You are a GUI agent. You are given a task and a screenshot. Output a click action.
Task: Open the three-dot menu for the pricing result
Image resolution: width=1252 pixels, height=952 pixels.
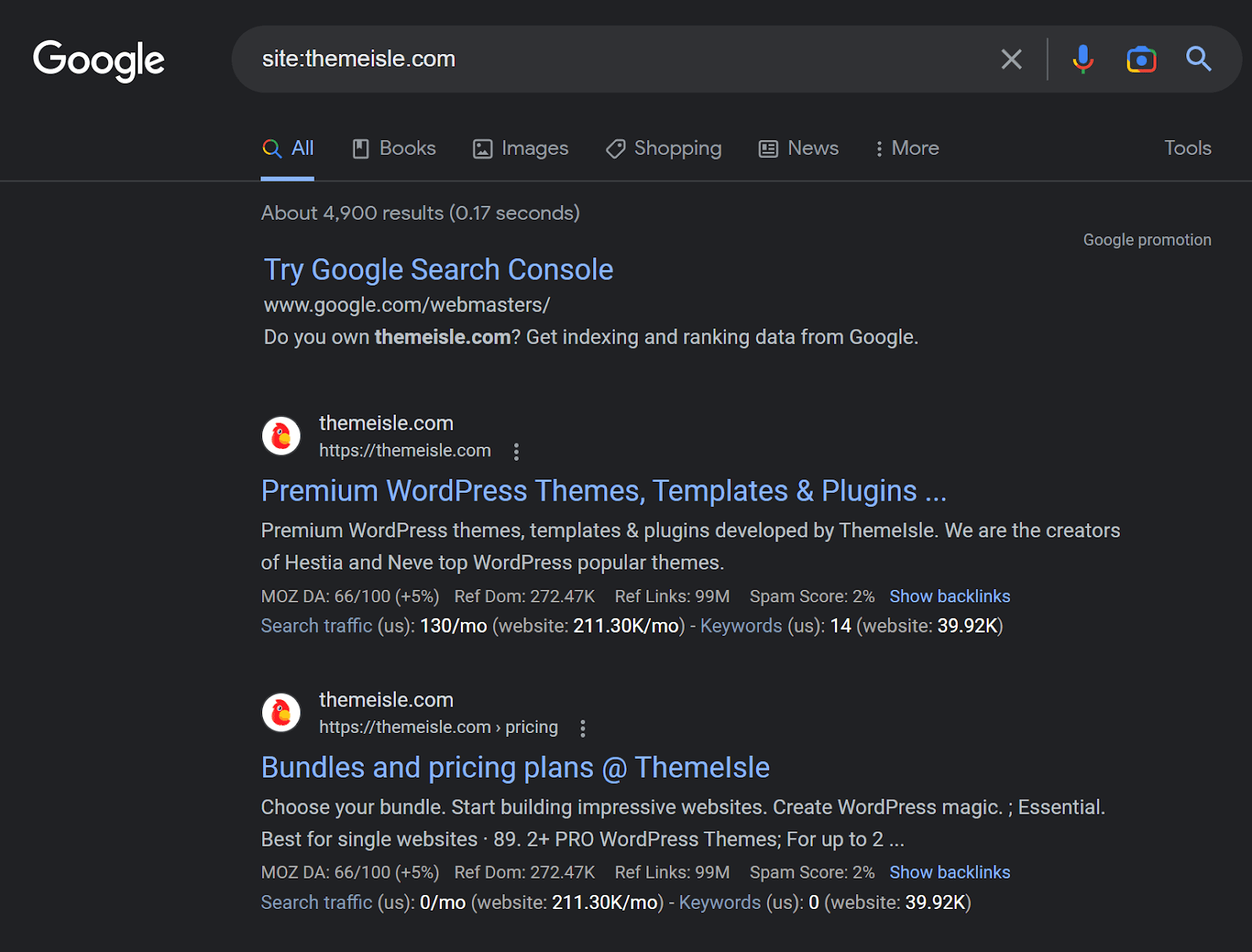(583, 727)
